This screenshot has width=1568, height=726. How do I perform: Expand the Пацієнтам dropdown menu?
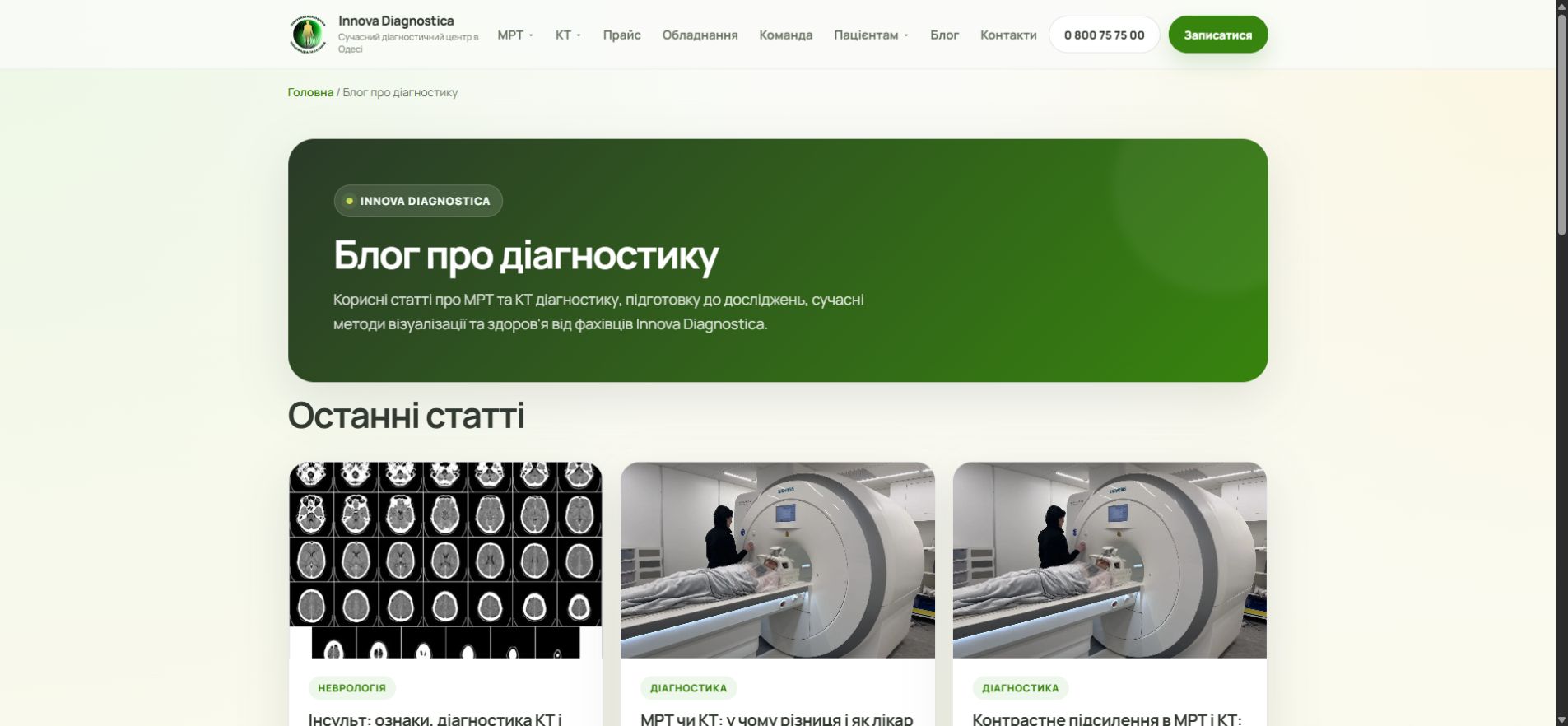click(871, 35)
